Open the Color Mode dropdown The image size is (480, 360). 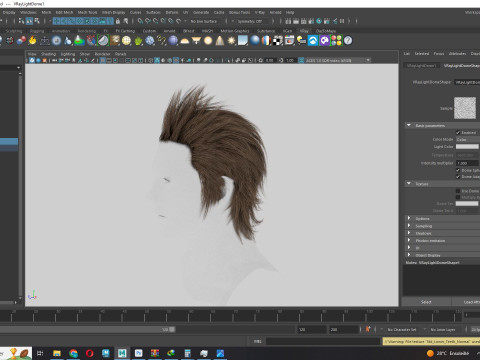pos(468,140)
